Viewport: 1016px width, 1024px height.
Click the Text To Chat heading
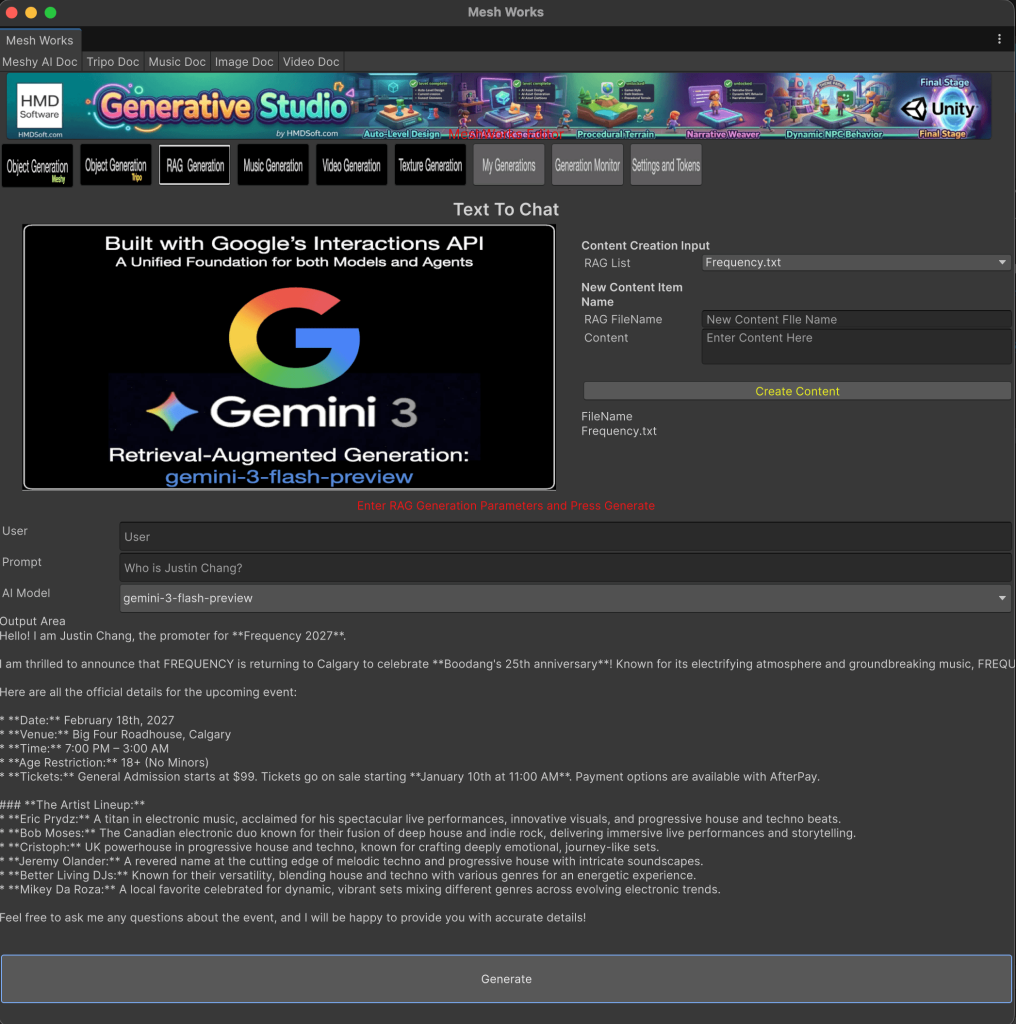point(506,210)
